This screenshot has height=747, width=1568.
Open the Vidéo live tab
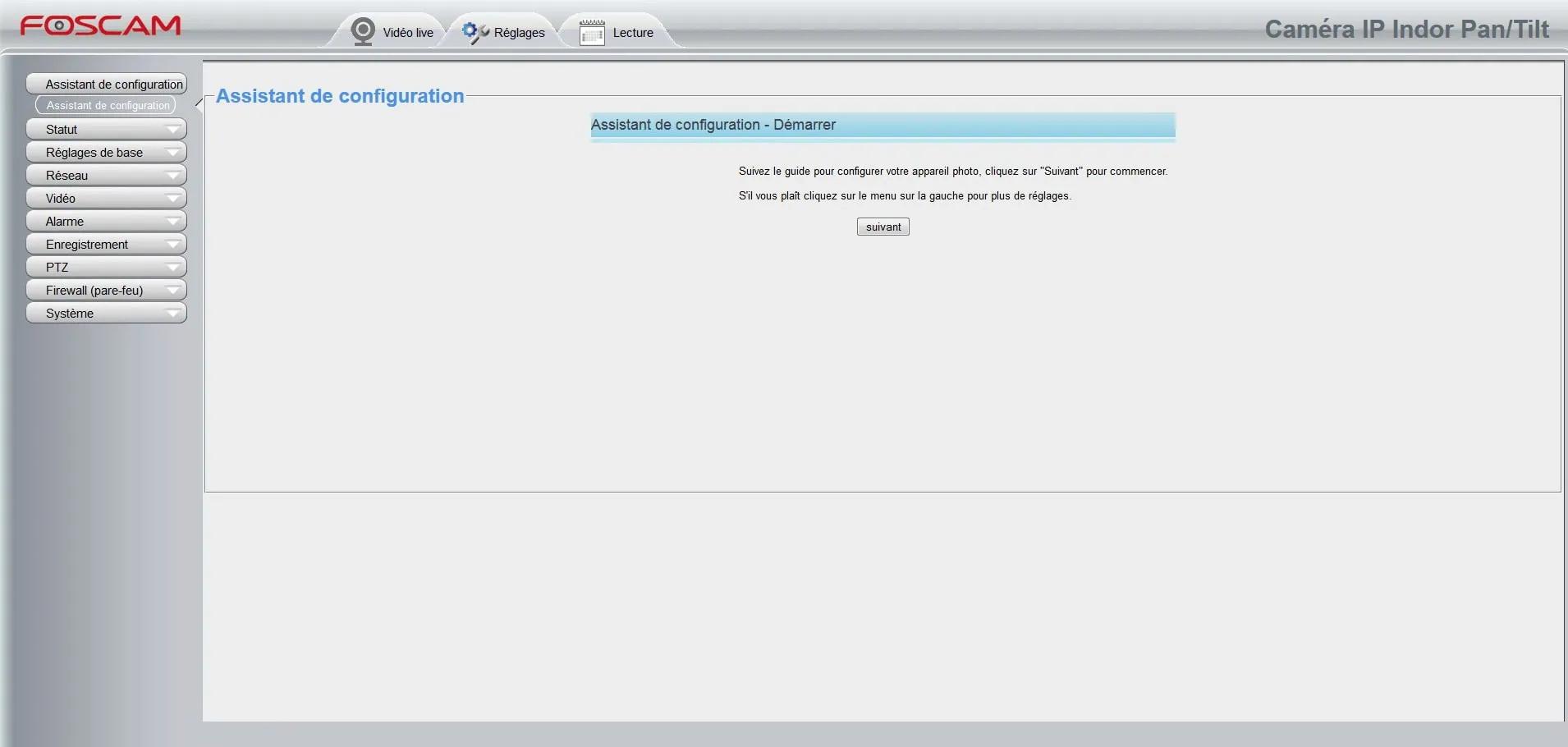coord(408,33)
